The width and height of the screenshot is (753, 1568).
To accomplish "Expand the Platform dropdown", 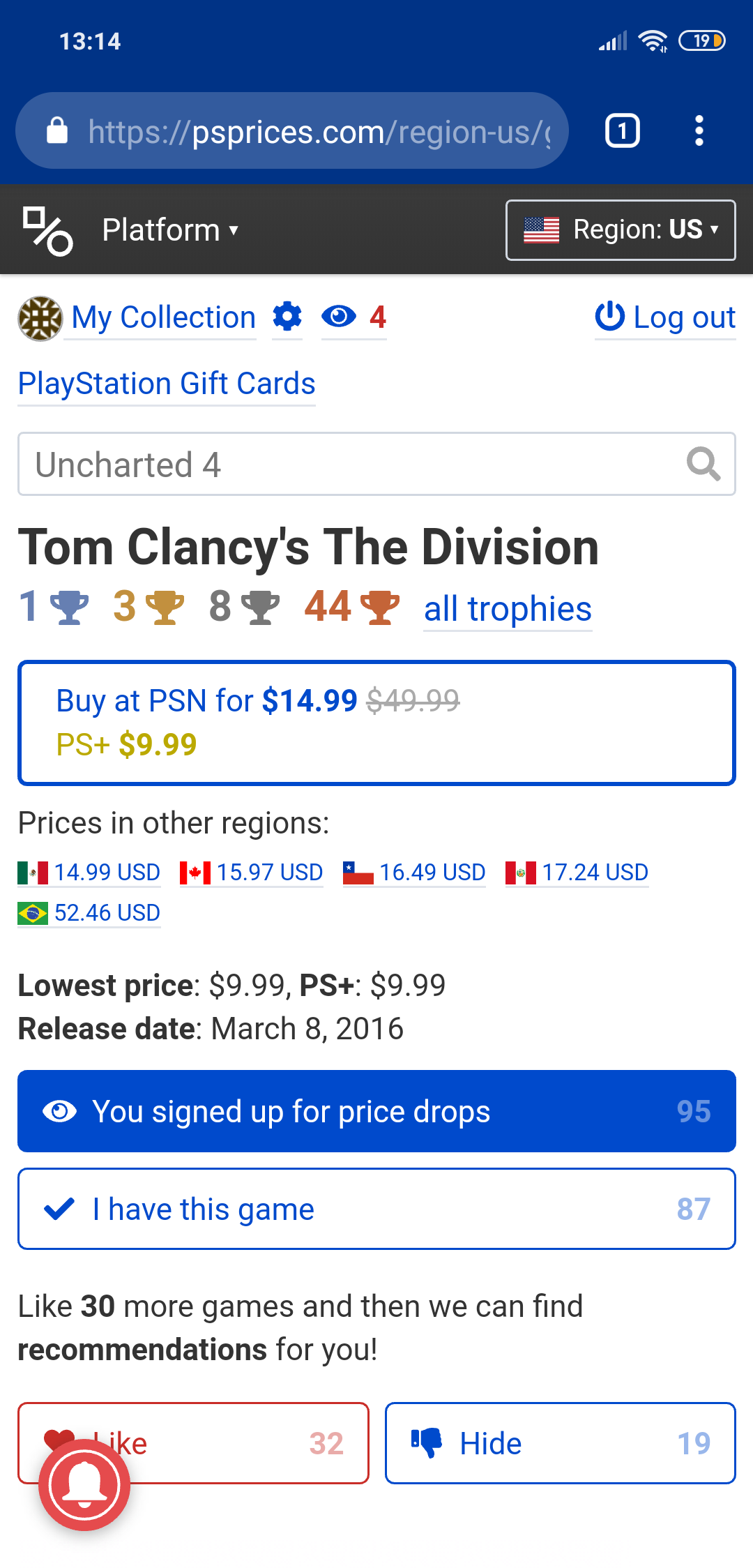I will tap(170, 230).
